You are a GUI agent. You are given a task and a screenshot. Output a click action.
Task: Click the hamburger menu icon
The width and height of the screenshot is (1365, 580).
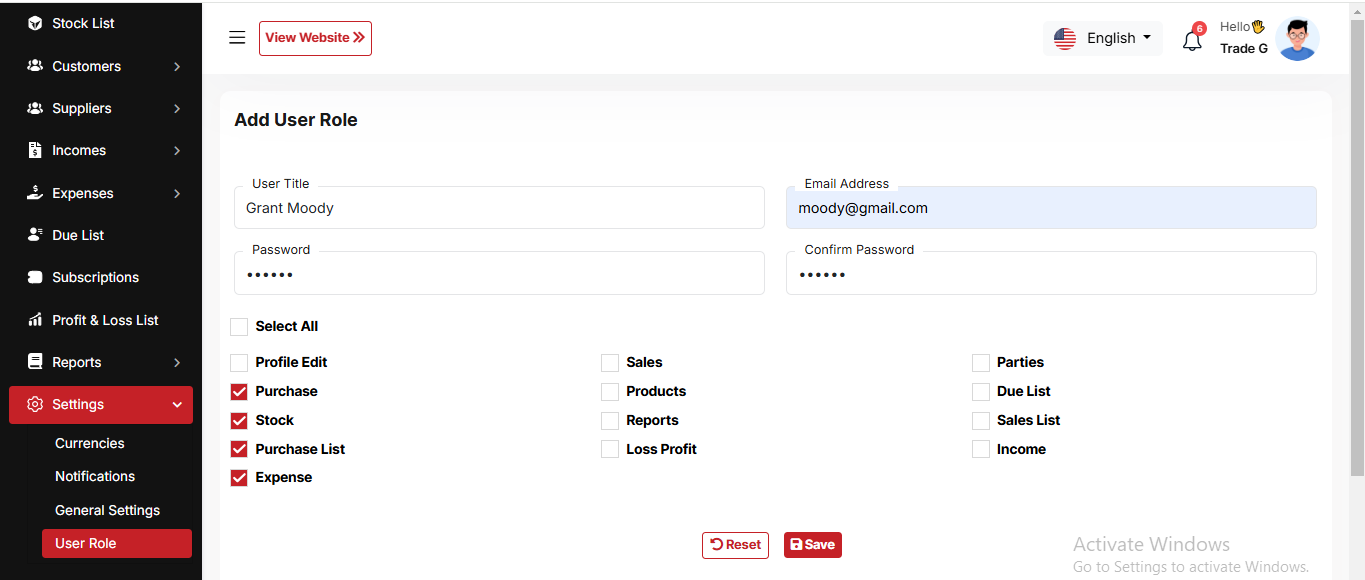coord(237,38)
